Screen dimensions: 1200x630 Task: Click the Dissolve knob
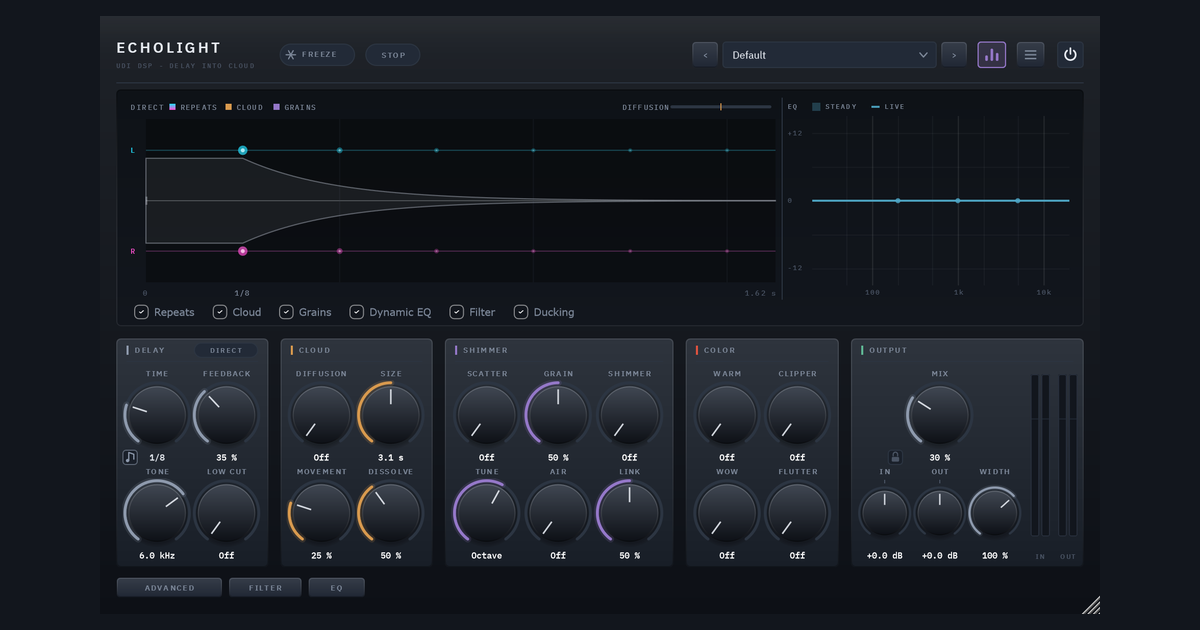click(x=391, y=512)
